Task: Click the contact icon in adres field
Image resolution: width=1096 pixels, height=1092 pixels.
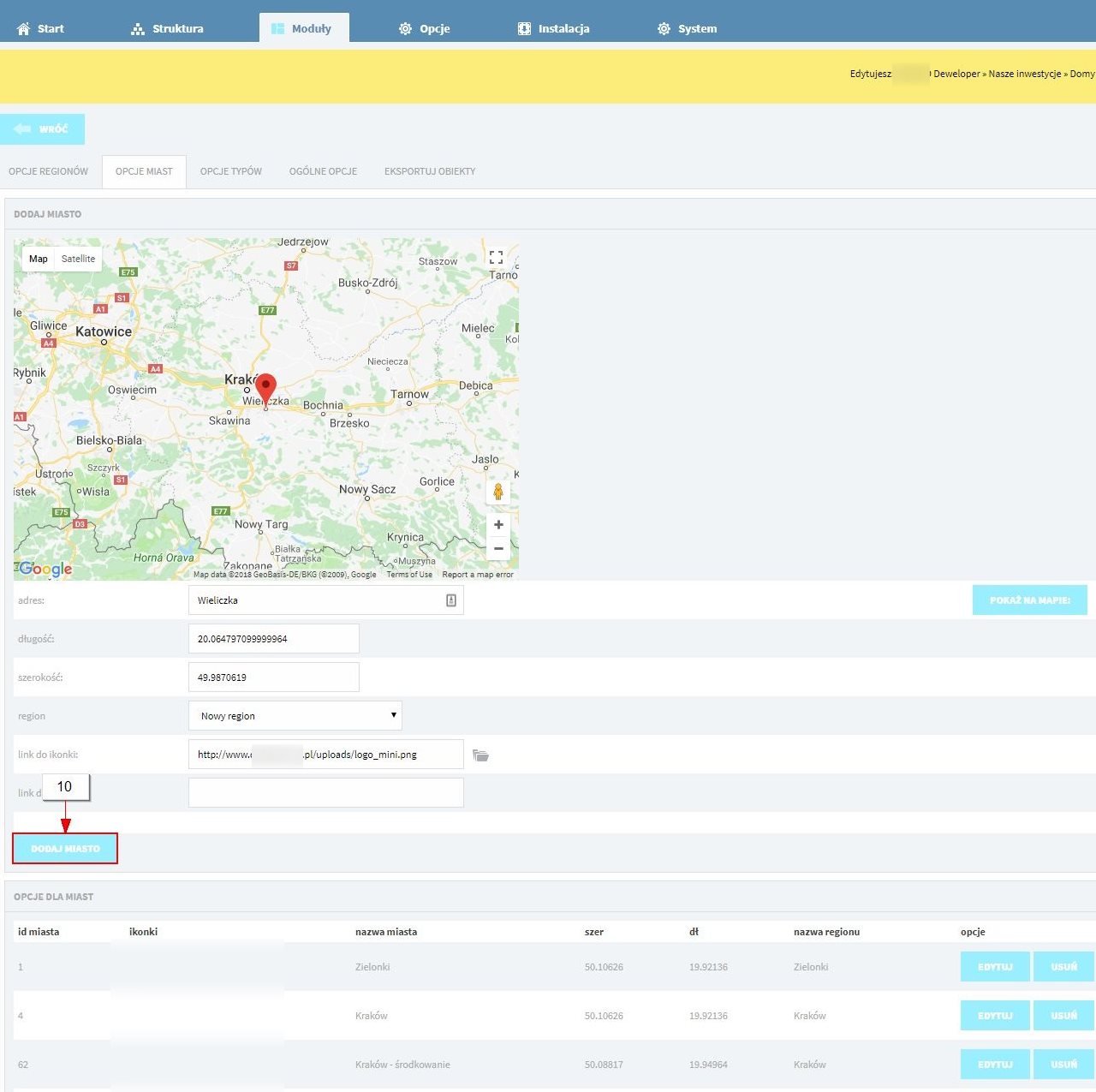Action: click(x=451, y=600)
